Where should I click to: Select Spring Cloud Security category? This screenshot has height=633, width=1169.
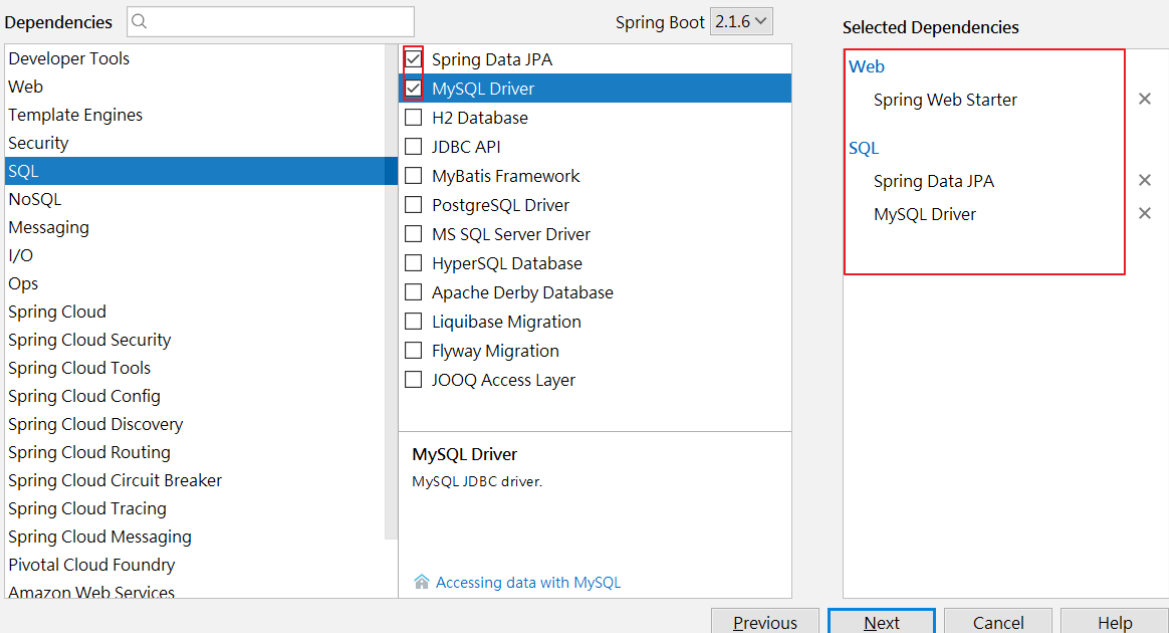(x=195, y=340)
